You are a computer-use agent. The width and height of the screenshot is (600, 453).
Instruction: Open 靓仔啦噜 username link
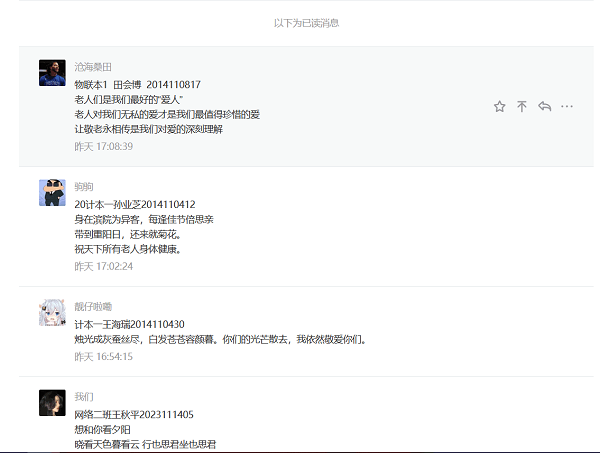[x=93, y=306]
